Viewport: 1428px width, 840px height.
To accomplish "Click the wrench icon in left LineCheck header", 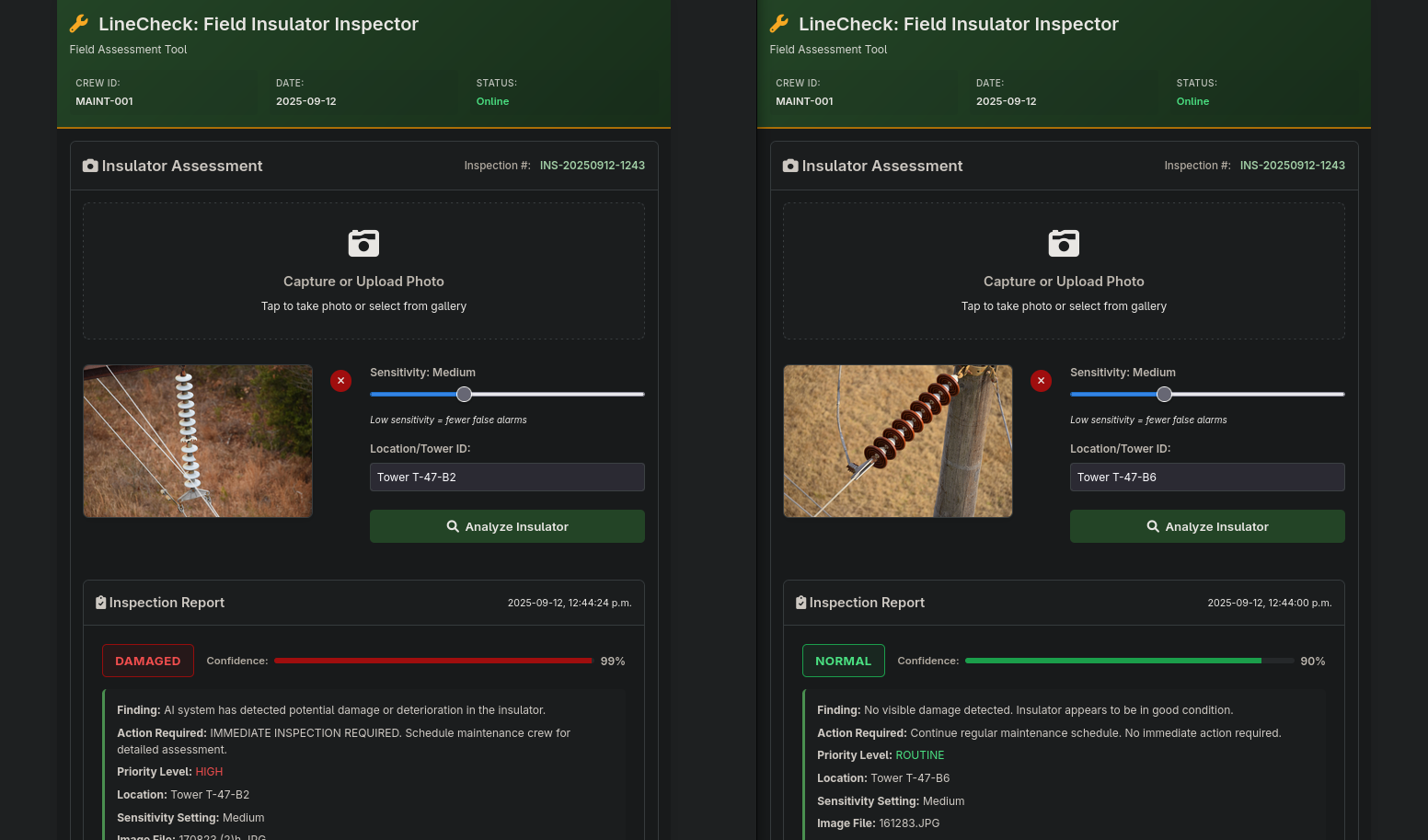I will point(79,24).
